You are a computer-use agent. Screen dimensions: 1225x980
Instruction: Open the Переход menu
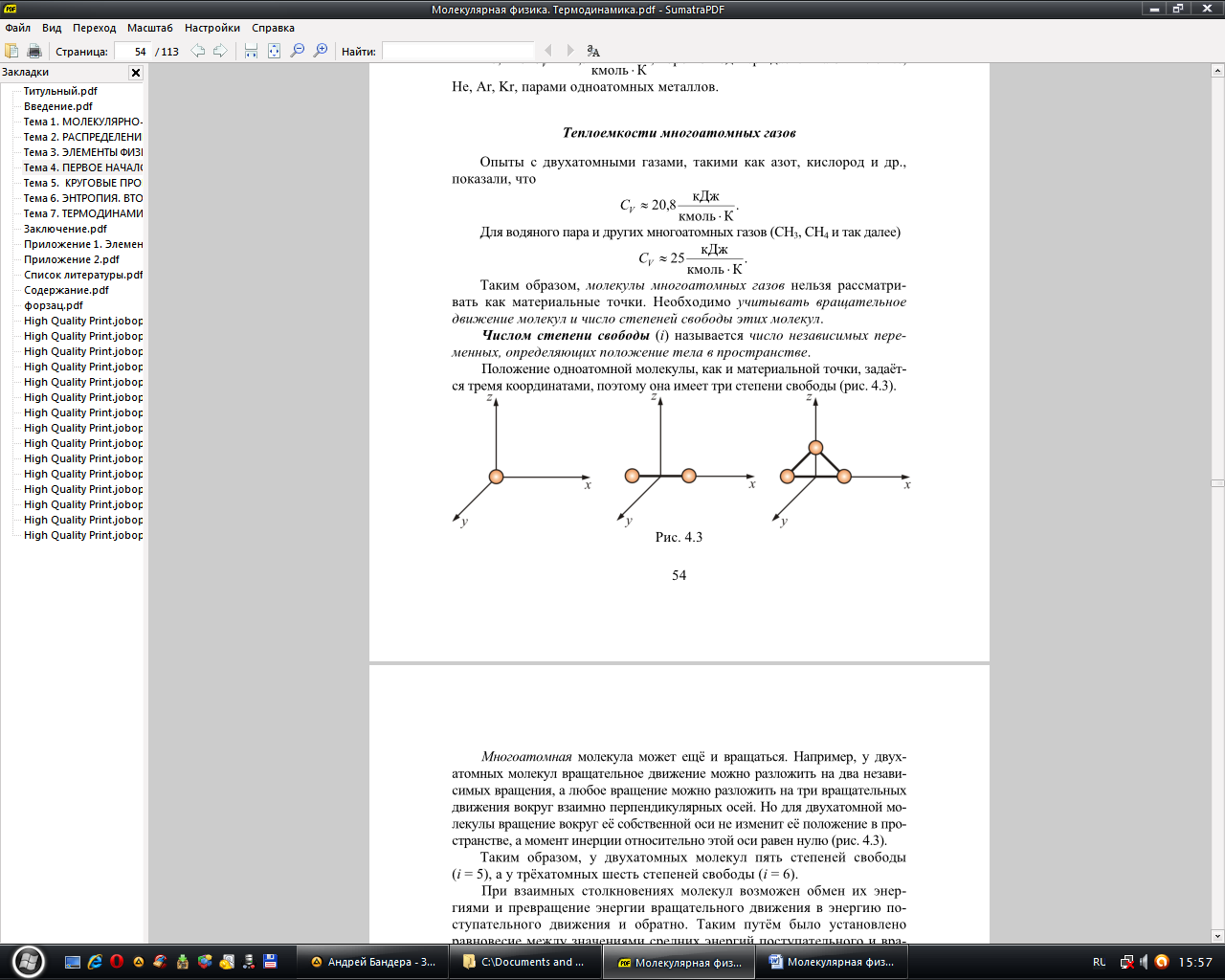(94, 28)
